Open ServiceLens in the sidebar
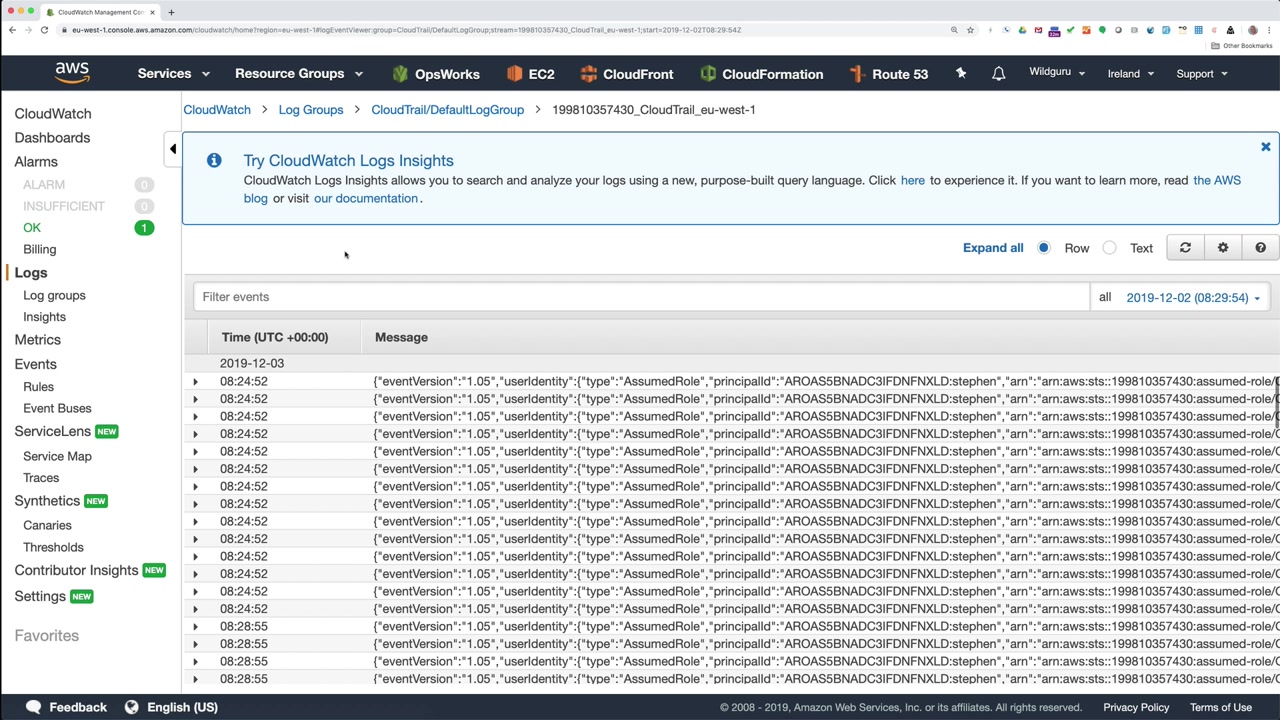1280x720 pixels. point(53,431)
